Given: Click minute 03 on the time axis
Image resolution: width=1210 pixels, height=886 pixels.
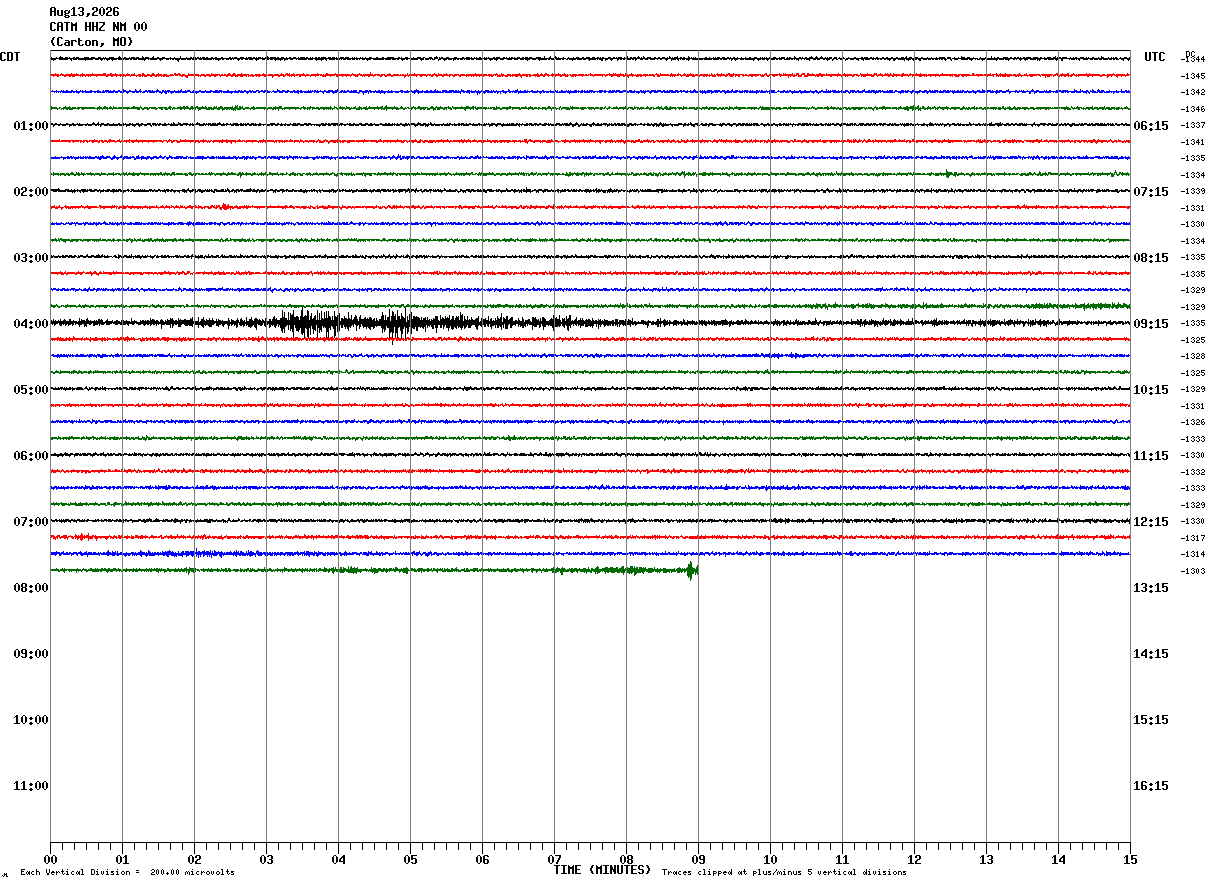Looking at the screenshot, I should pyautogui.click(x=266, y=859).
